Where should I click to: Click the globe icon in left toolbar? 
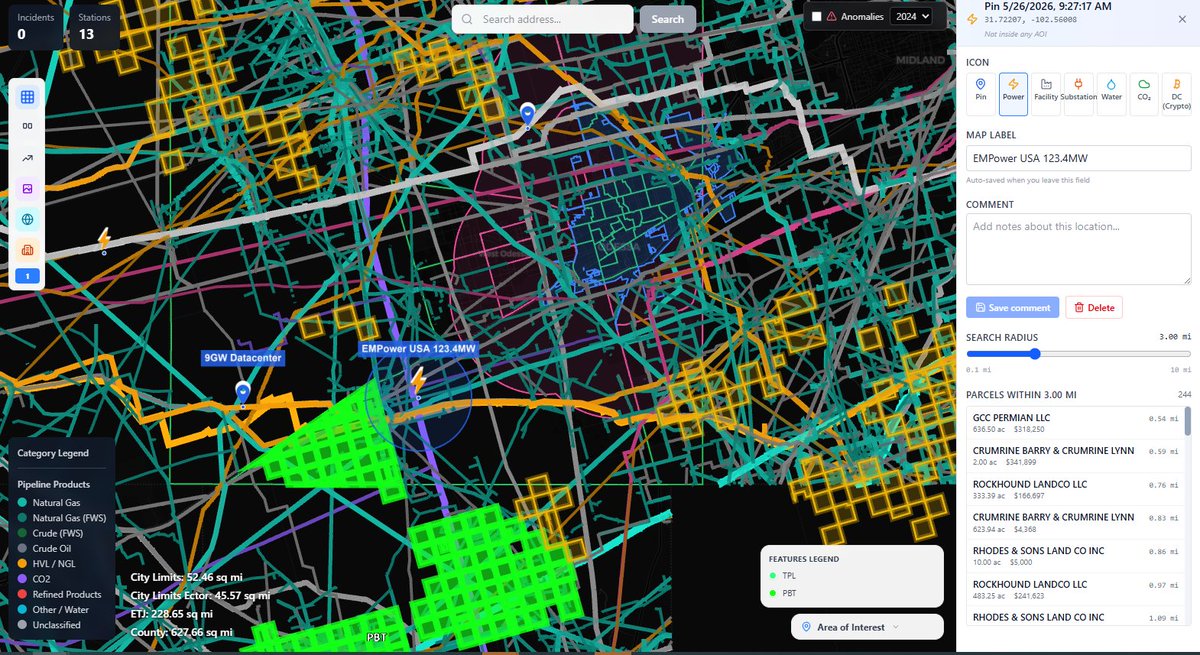27,219
